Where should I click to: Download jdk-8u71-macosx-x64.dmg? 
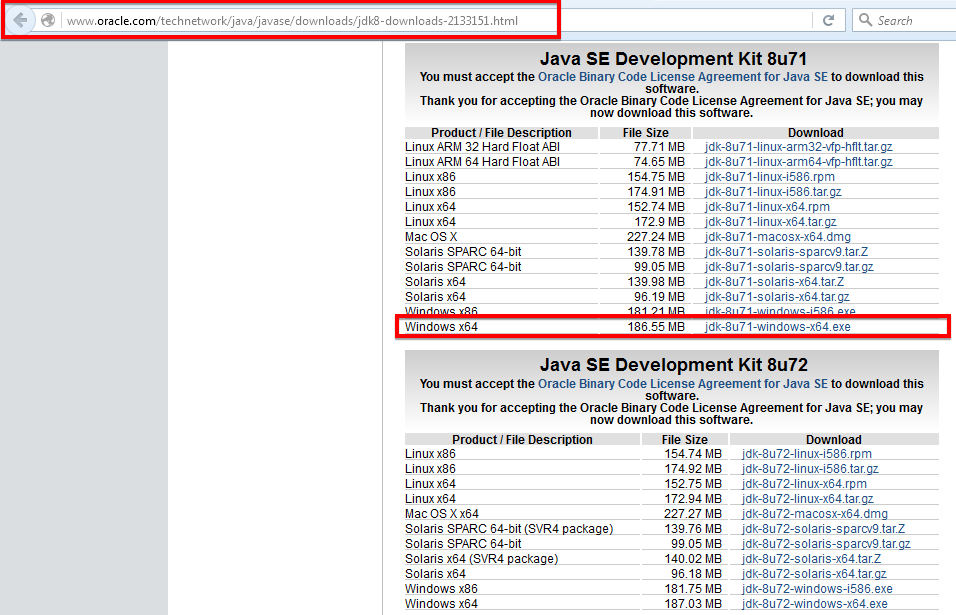[x=777, y=237]
